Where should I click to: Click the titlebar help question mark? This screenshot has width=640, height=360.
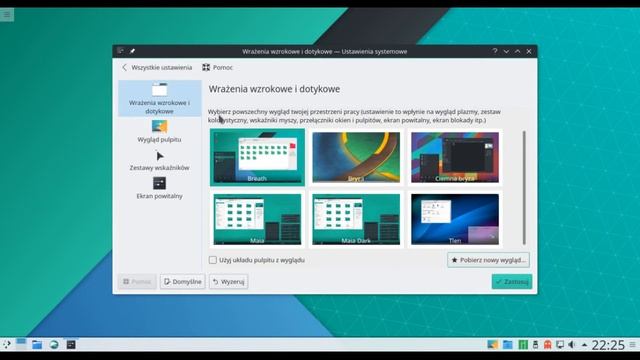point(495,51)
